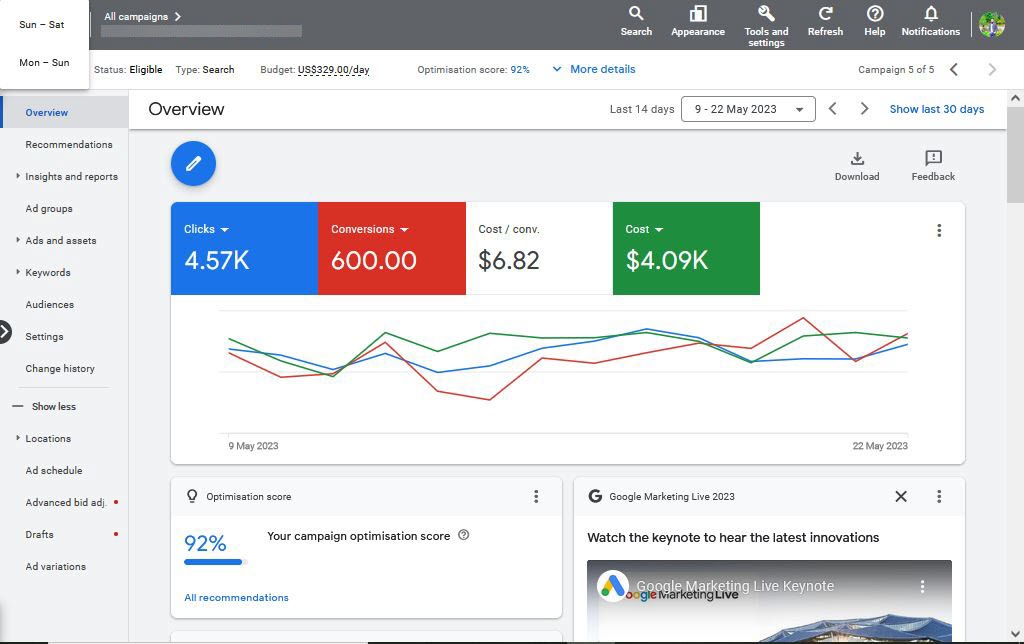Go to the previous date range
This screenshot has width=1024, height=644.
(833, 109)
